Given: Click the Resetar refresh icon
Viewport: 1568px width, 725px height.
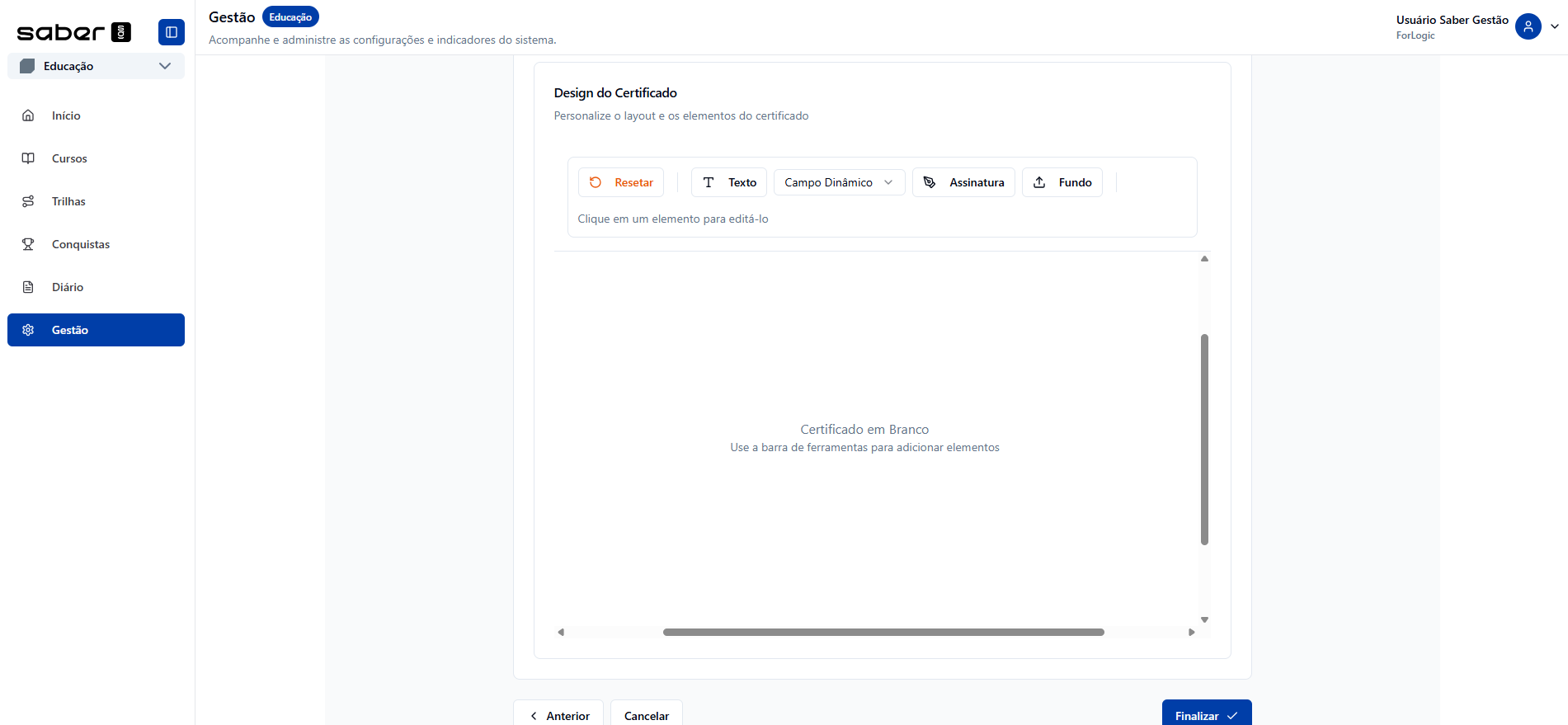Looking at the screenshot, I should (x=596, y=182).
